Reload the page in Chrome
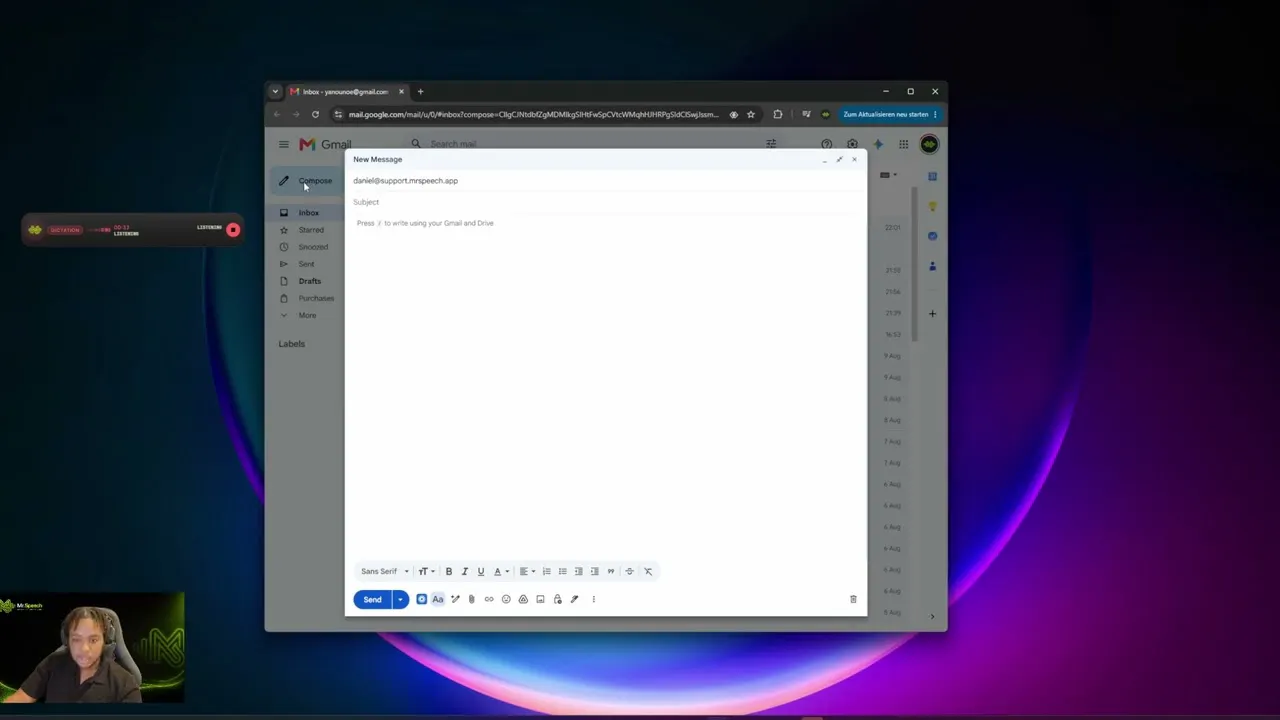The height and width of the screenshot is (720, 1280). click(x=315, y=114)
